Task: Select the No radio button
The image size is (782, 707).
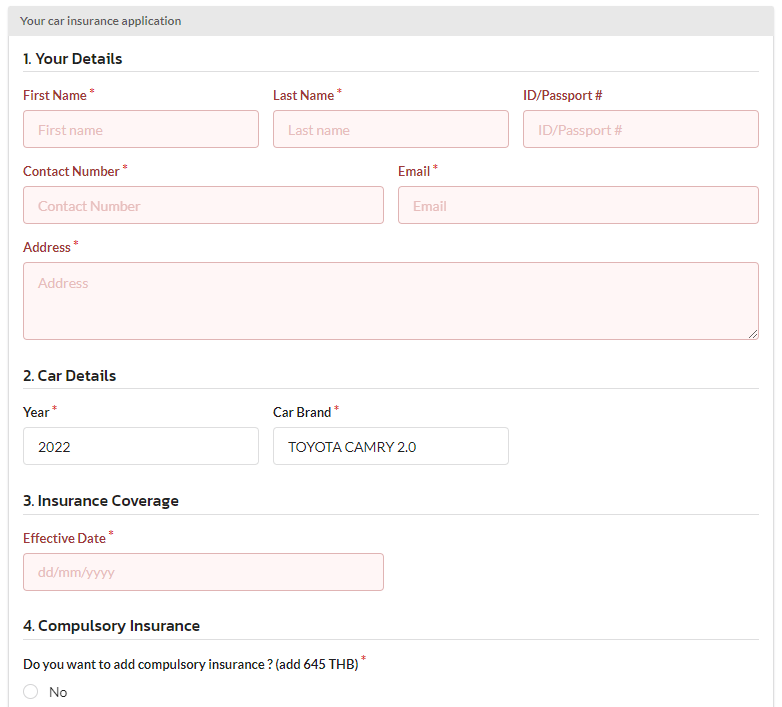Action: click(31, 692)
